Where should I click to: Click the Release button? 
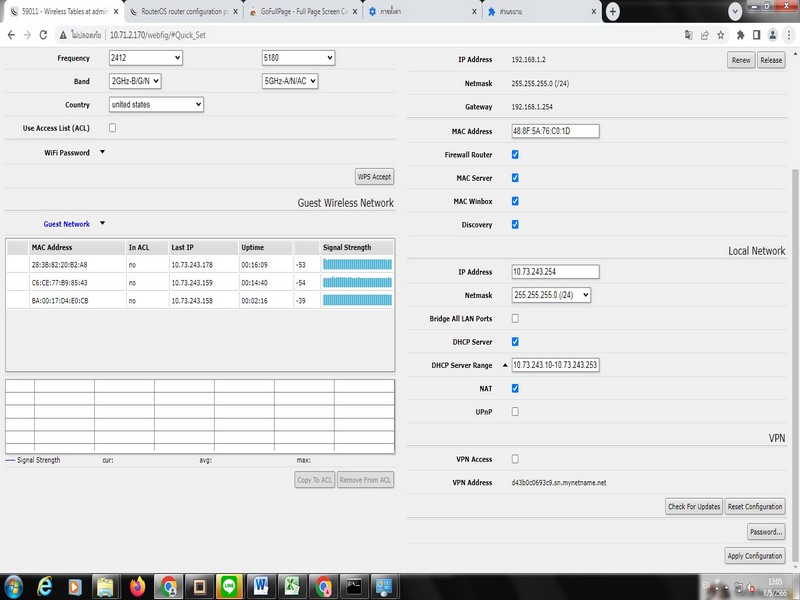point(771,60)
